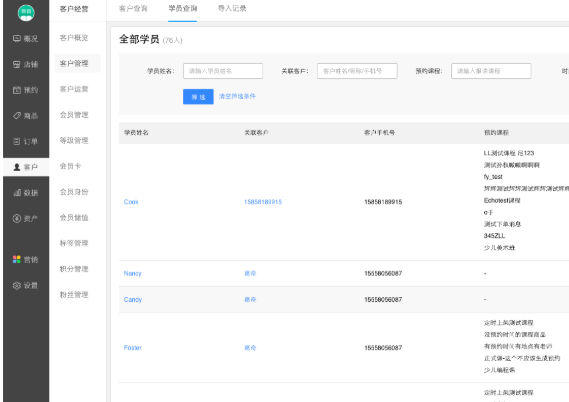This screenshot has height=402, width=569.
Task: Open 标签管理 in the submenu
Action: 74,243
